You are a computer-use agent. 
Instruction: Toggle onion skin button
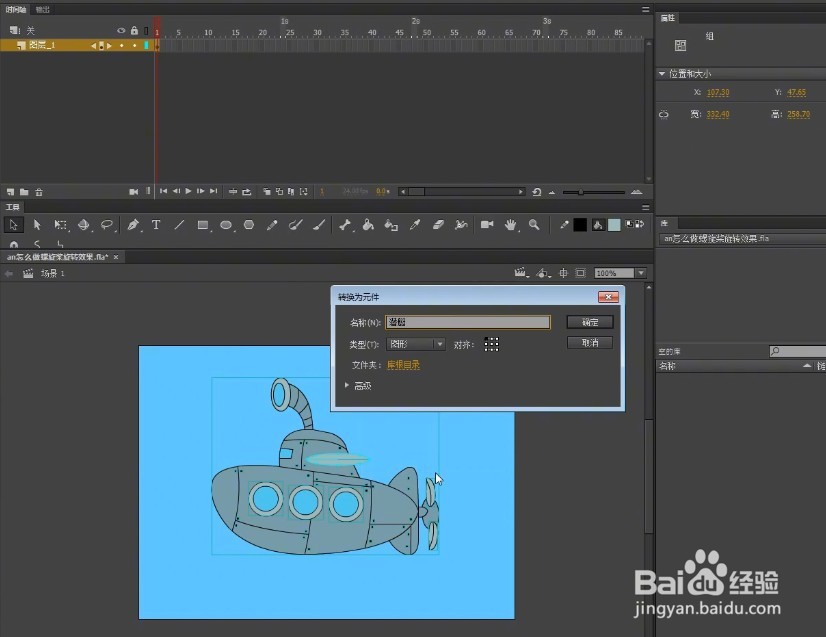click(x=267, y=192)
